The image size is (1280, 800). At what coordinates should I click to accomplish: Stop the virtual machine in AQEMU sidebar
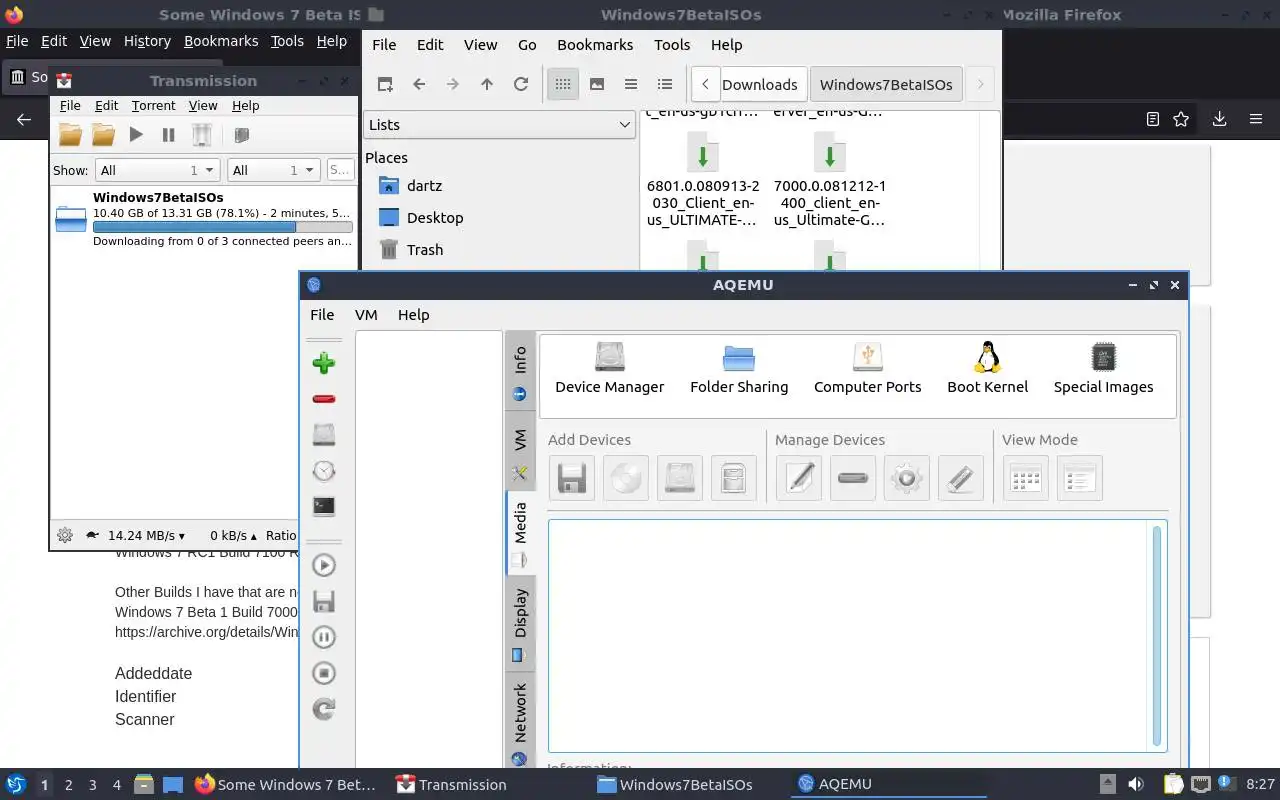click(x=323, y=673)
